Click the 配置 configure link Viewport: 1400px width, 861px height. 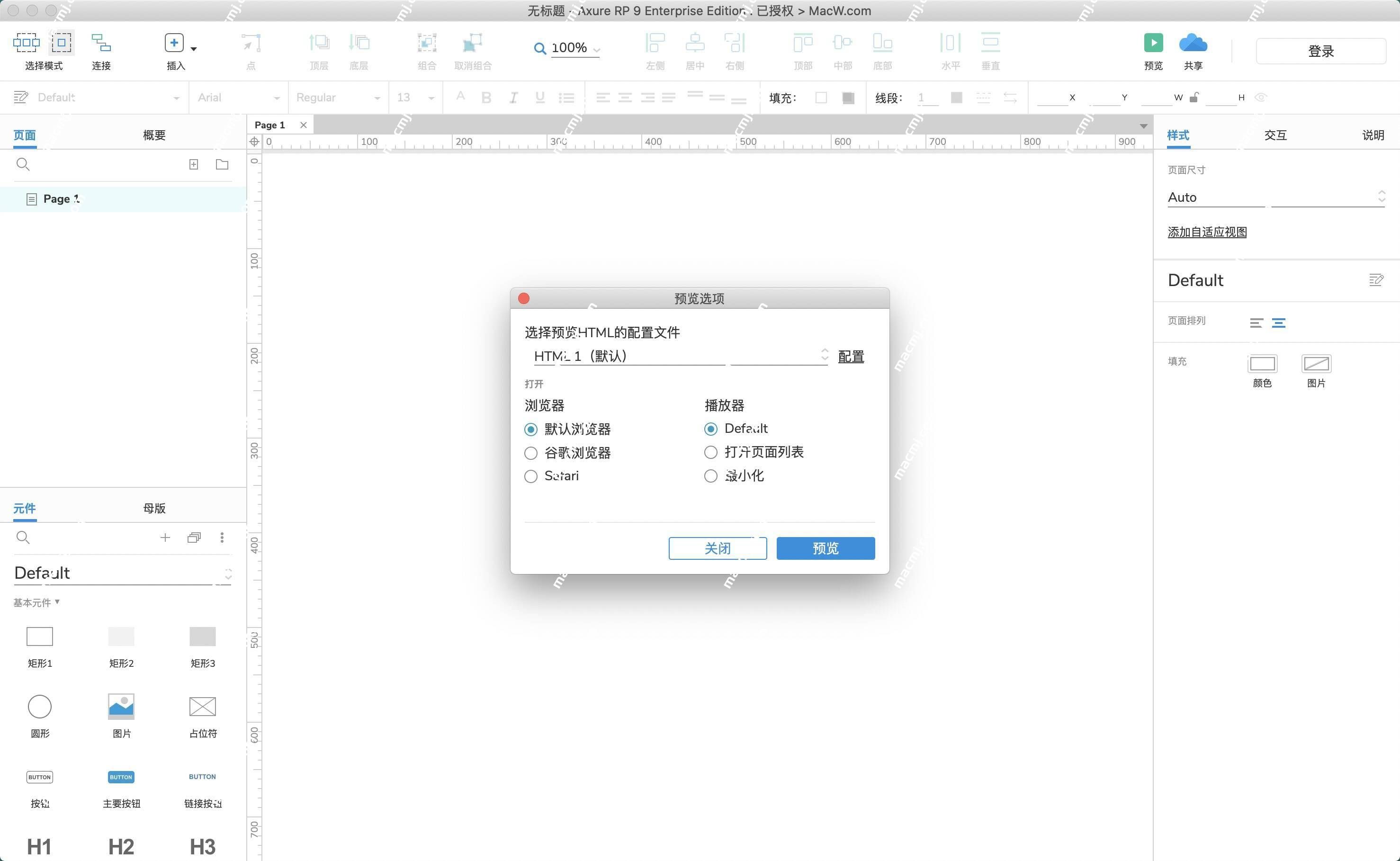(851, 357)
